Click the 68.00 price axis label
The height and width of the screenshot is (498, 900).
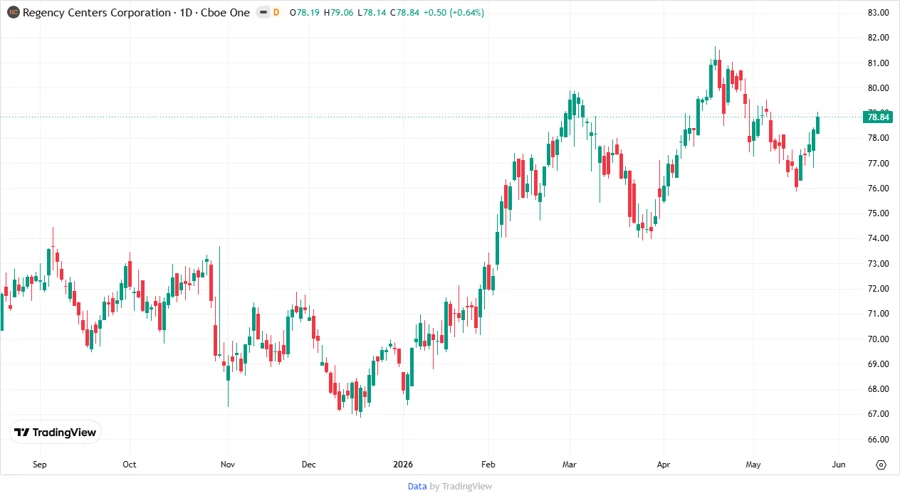point(878,389)
